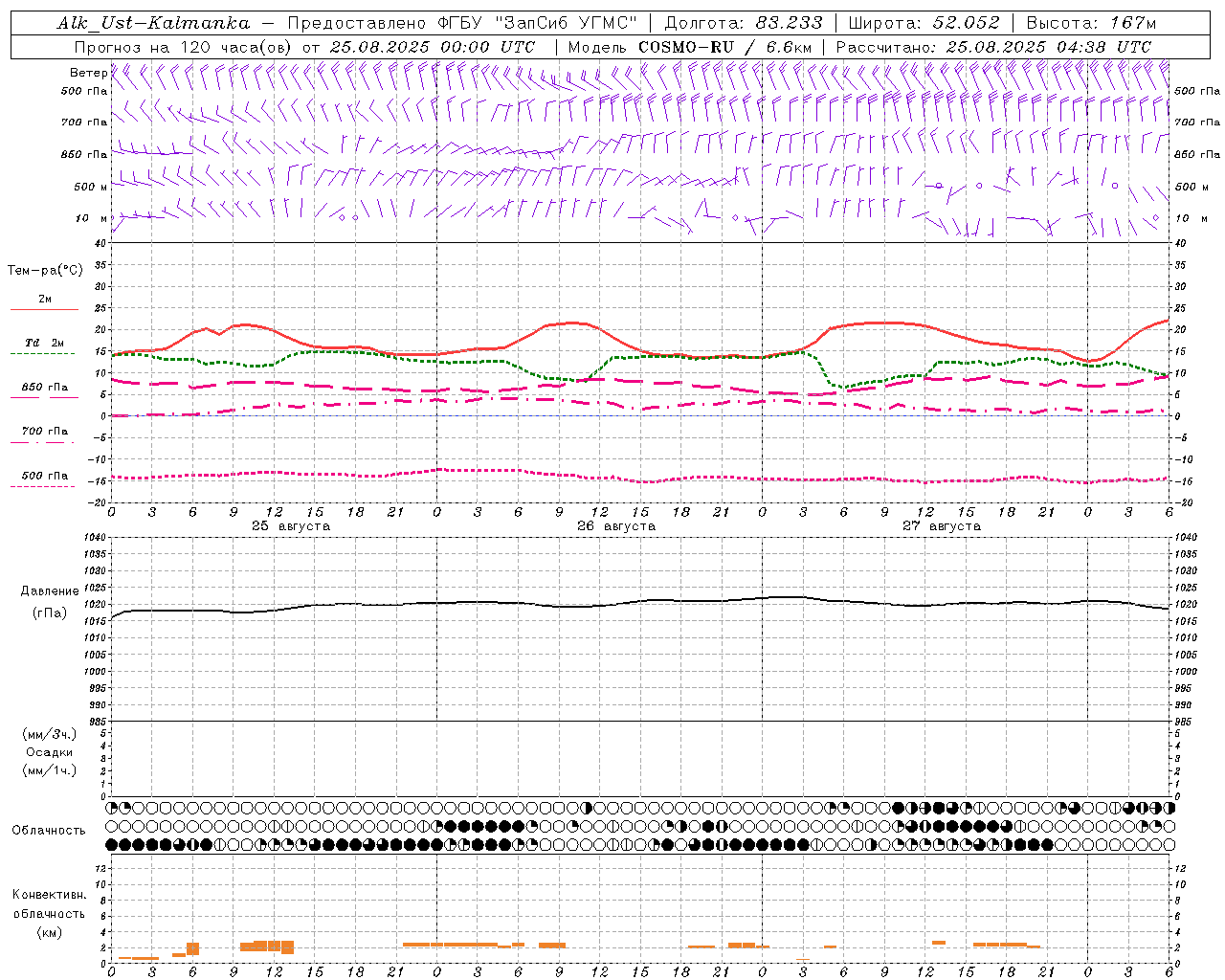
Task: Click the 'ФГБУ "ЗапСиб УГМС"' provider text
Action: (537, 23)
